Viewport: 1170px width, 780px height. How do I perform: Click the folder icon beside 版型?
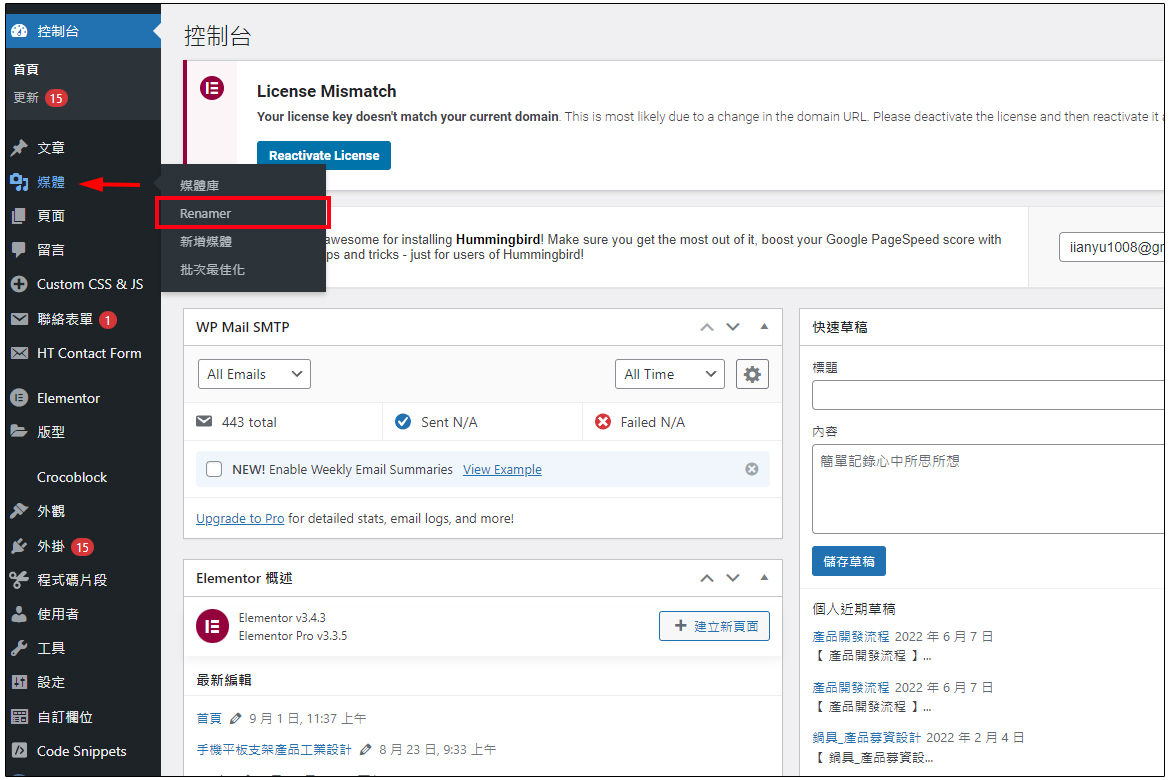click(x=19, y=431)
